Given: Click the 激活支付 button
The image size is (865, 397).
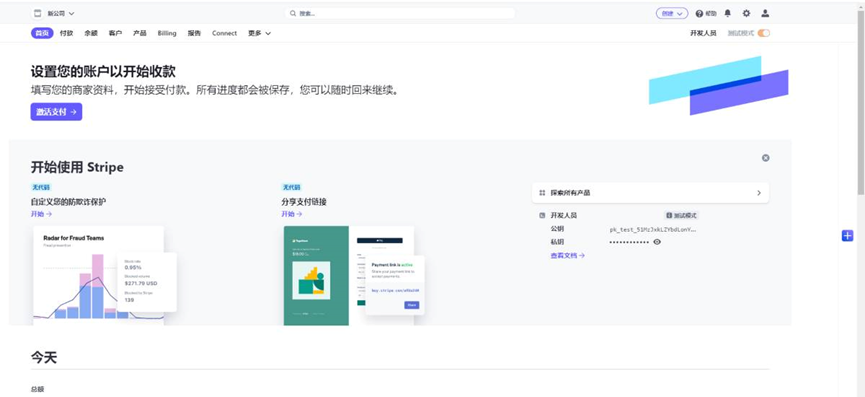Looking at the screenshot, I should [56, 111].
